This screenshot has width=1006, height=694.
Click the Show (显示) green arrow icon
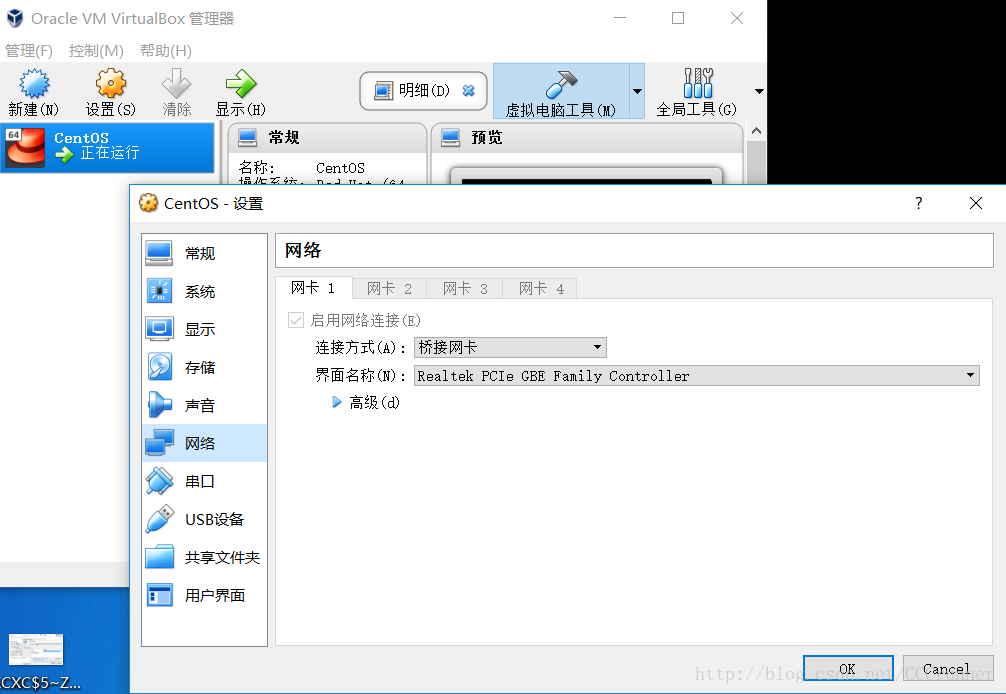(x=241, y=83)
